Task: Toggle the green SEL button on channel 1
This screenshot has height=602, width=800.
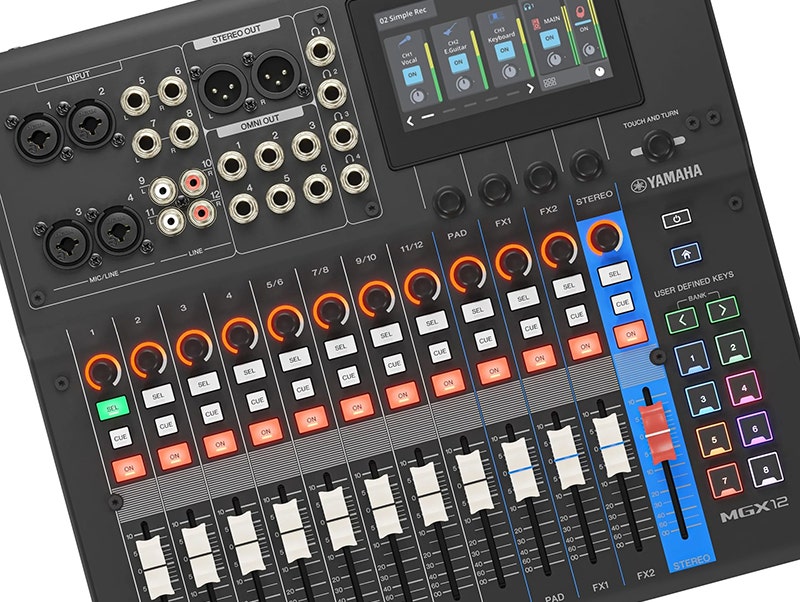Action: [112, 408]
